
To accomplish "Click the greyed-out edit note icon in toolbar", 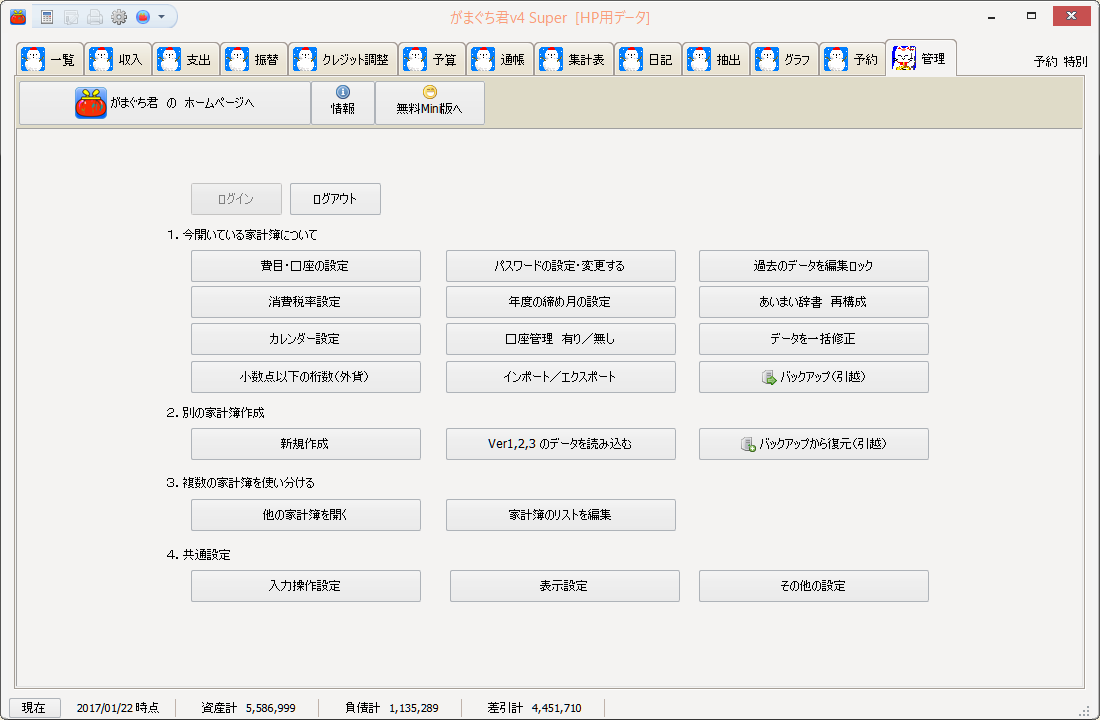I will tap(71, 17).
